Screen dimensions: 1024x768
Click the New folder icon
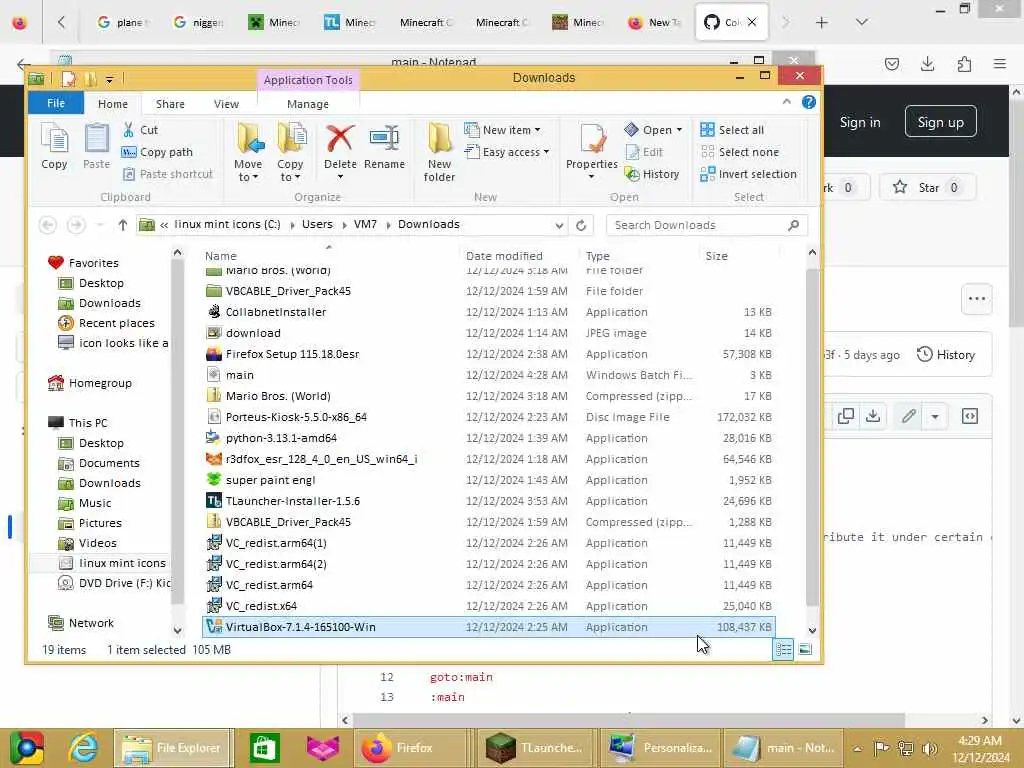pyautogui.click(x=440, y=138)
